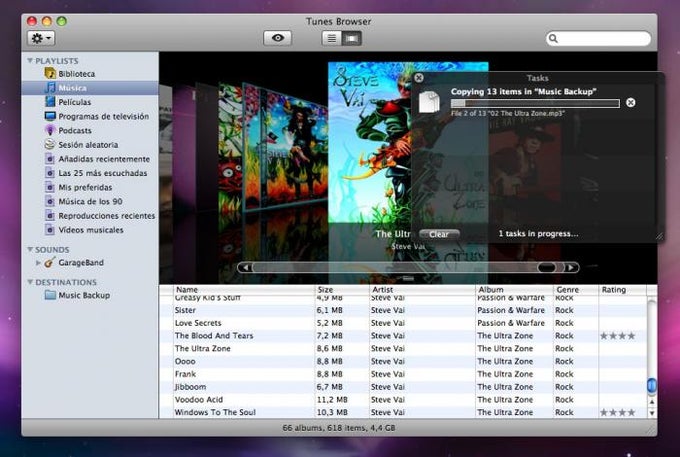The height and width of the screenshot is (457, 680).
Task: Select the Películas icon
Action: [x=50, y=102]
